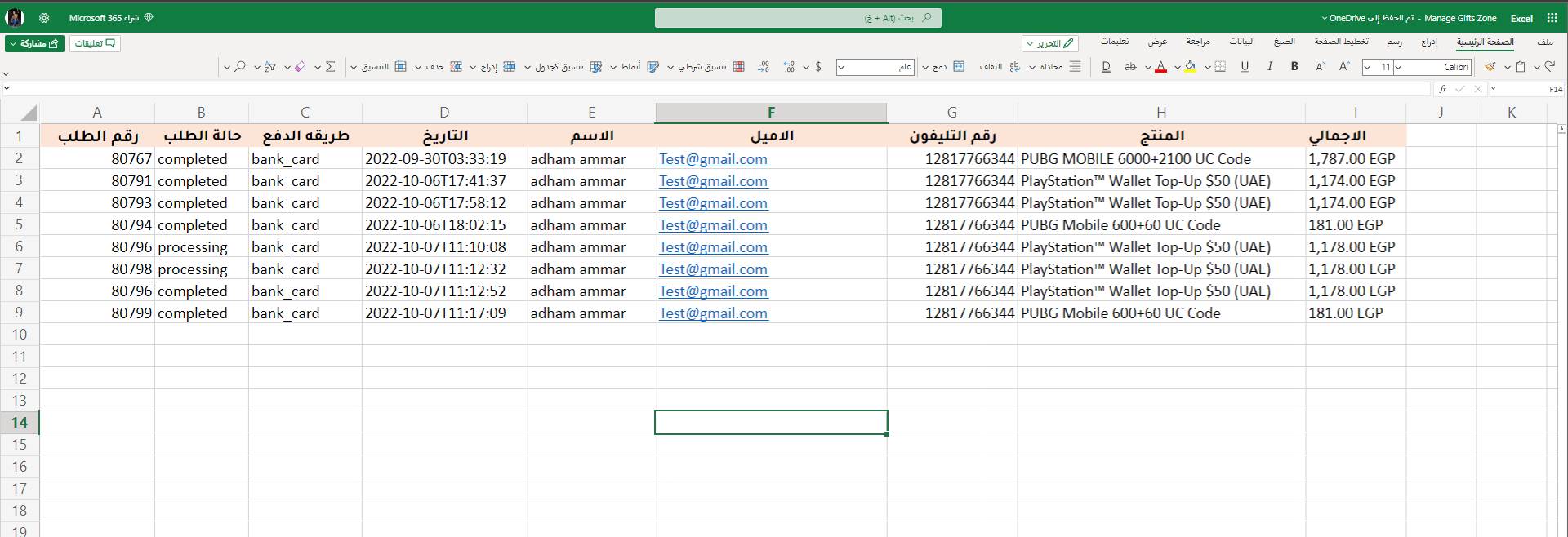
Task: Click the formula bar confirm checkmark
Action: point(1460,89)
